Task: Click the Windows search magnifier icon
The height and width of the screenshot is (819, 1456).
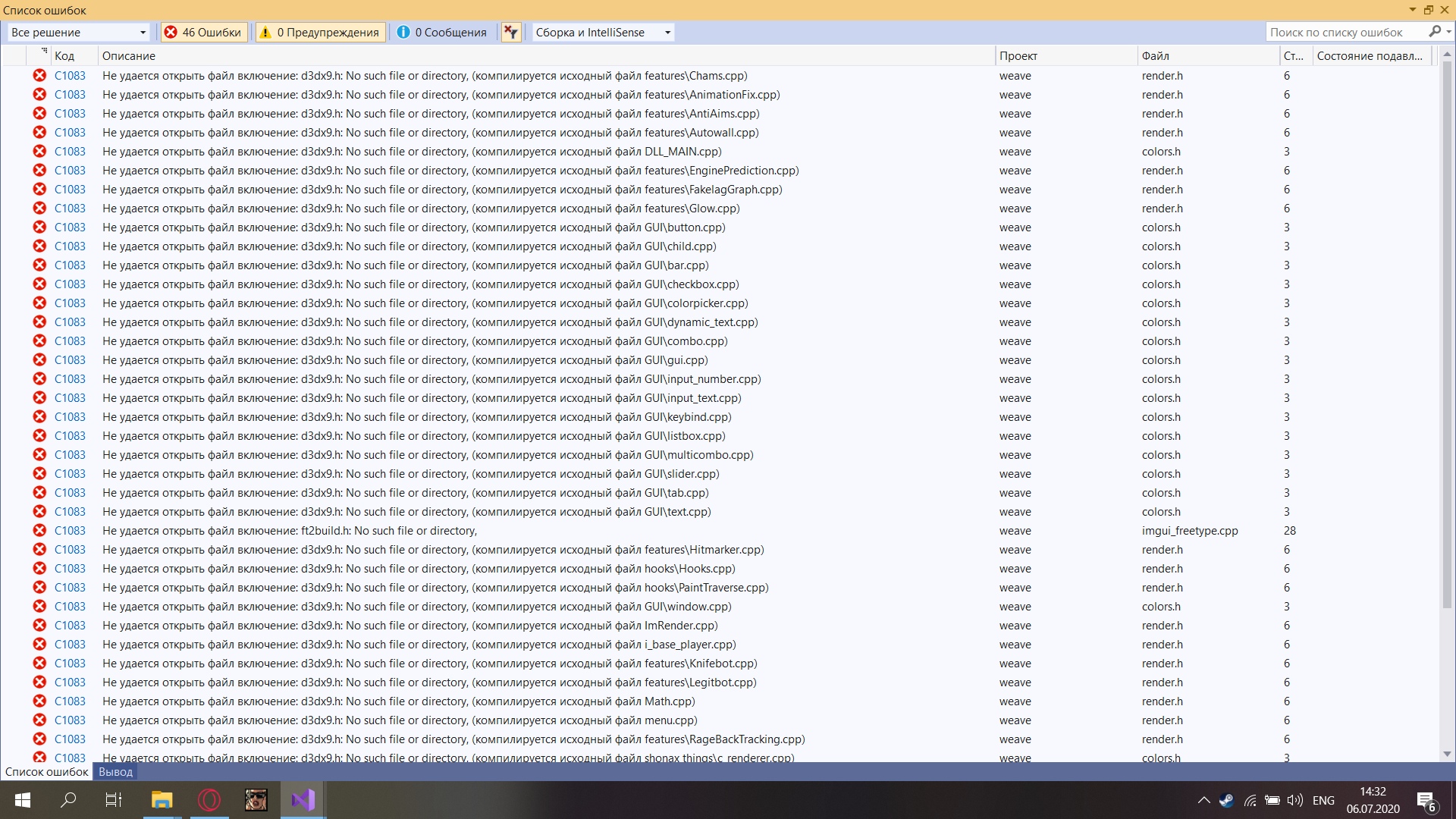Action: [x=68, y=799]
